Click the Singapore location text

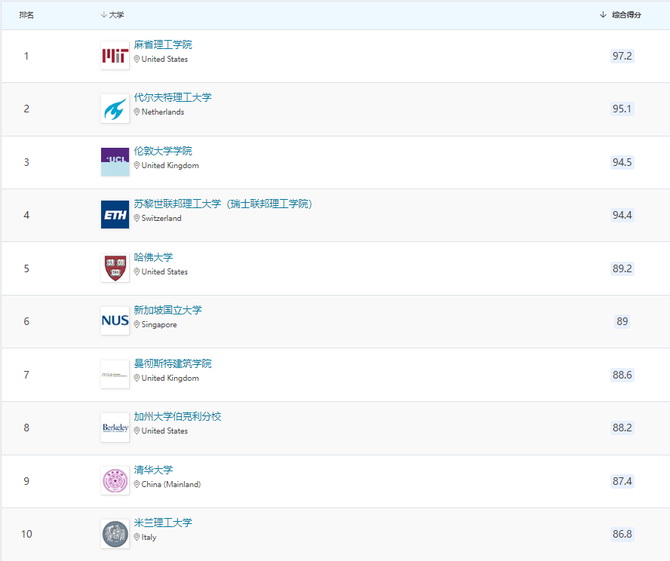click(159, 325)
